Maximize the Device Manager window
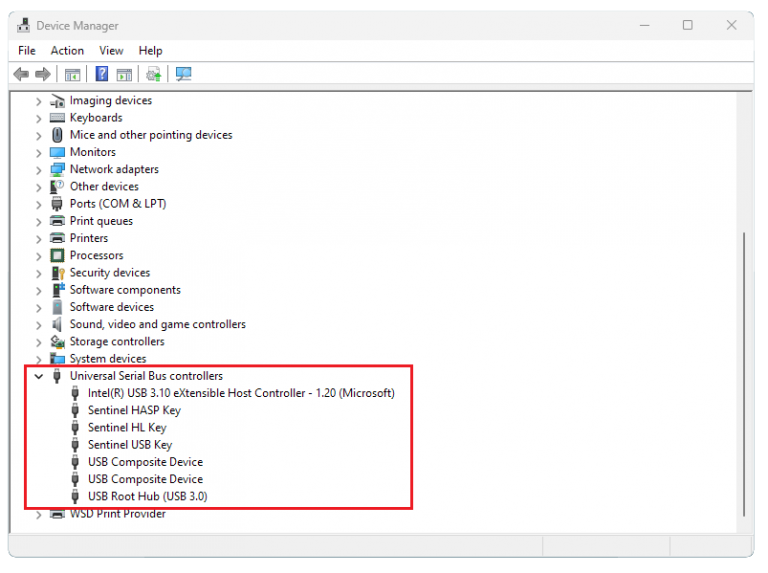The height and width of the screenshot is (573, 768). click(688, 25)
